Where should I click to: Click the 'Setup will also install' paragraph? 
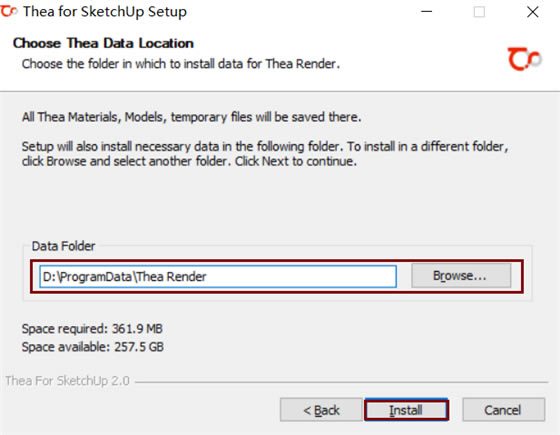click(x=265, y=154)
